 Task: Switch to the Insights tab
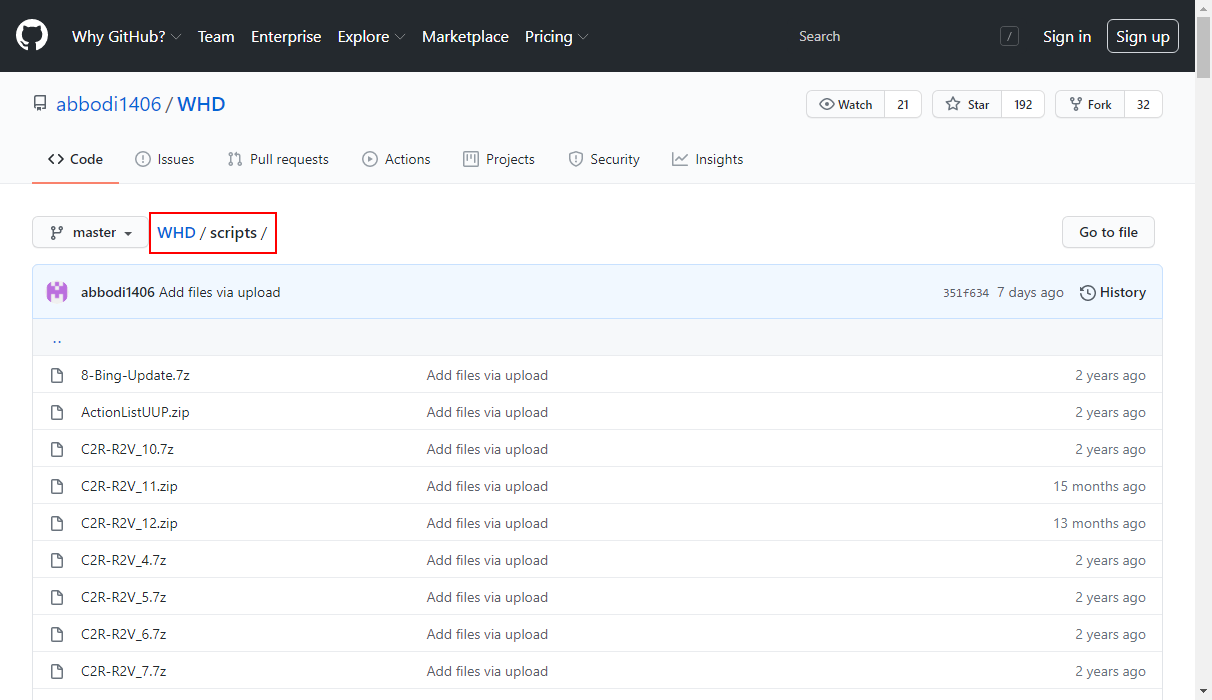708,159
